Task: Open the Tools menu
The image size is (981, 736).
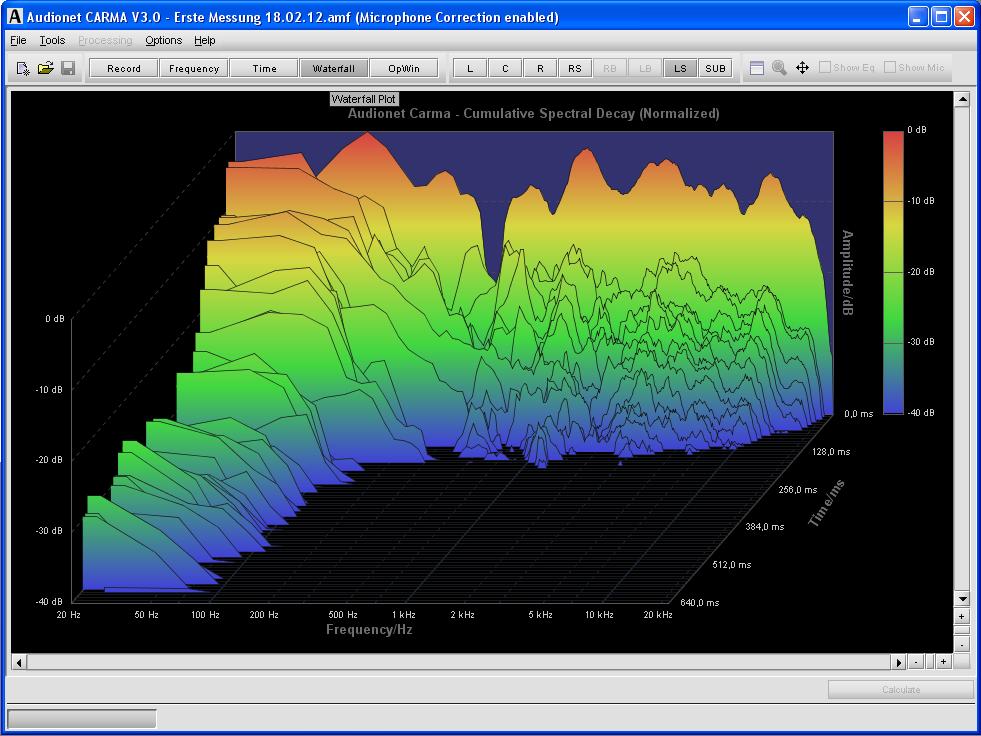Action: coord(52,40)
